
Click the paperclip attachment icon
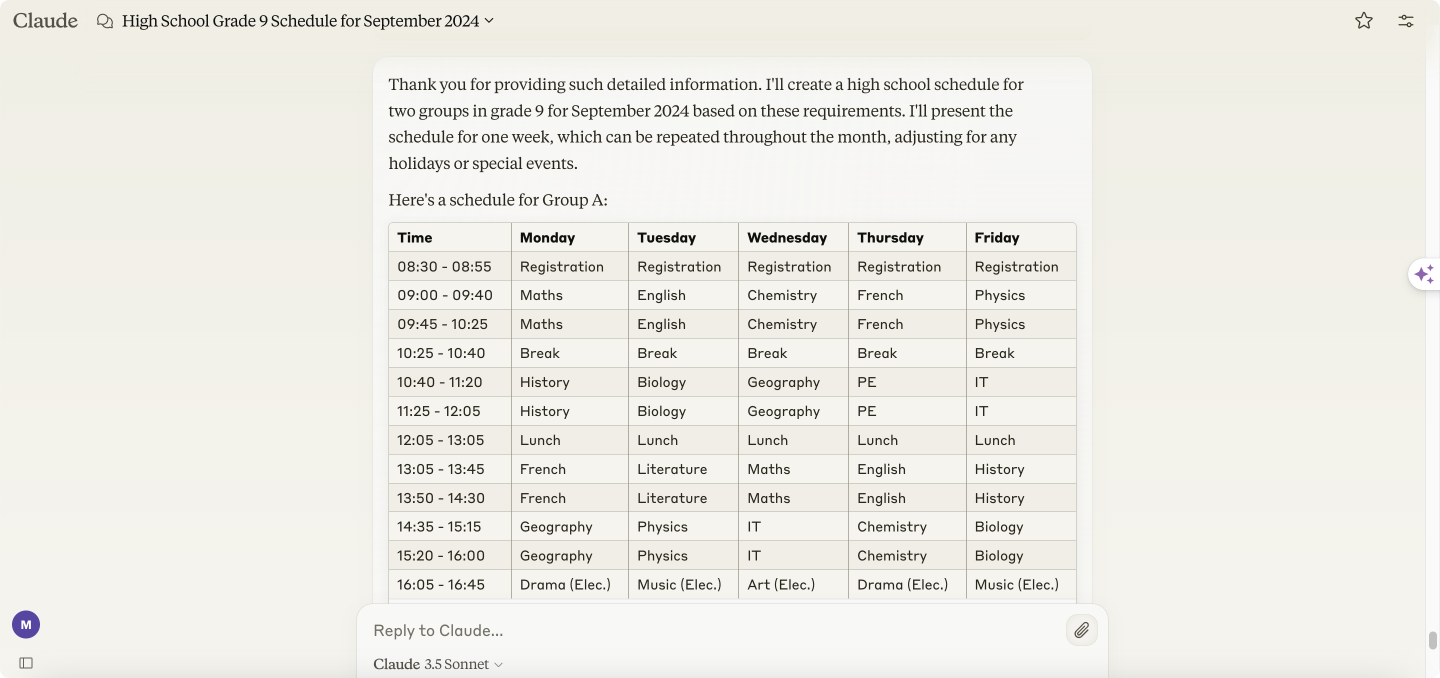coord(1081,630)
